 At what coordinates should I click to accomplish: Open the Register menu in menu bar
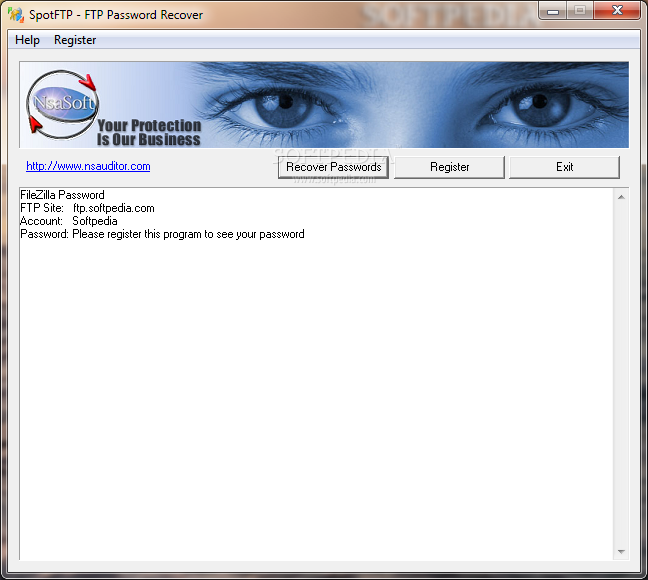[75, 40]
